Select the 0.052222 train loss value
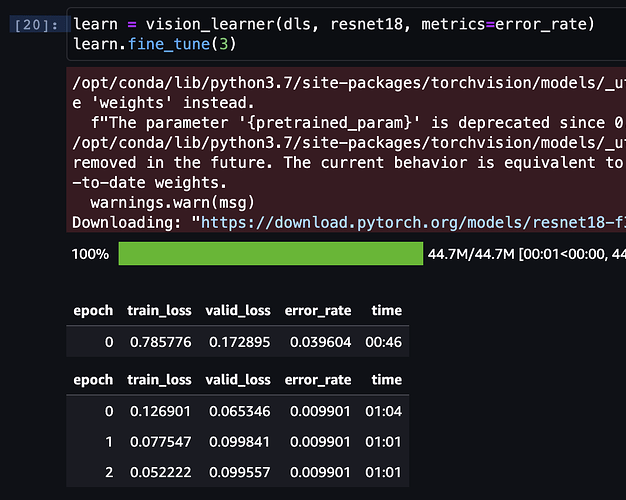The width and height of the screenshot is (626, 500). tap(159, 469)
